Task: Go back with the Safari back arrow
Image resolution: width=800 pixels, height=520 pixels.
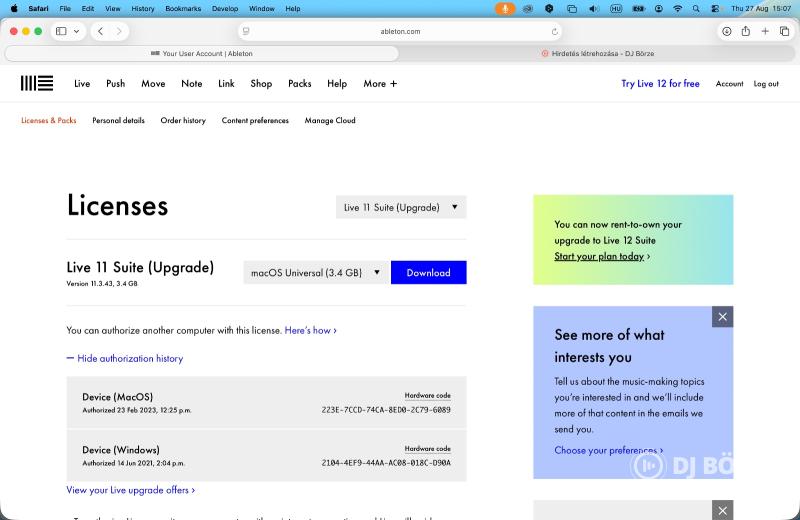Action: 101,31
